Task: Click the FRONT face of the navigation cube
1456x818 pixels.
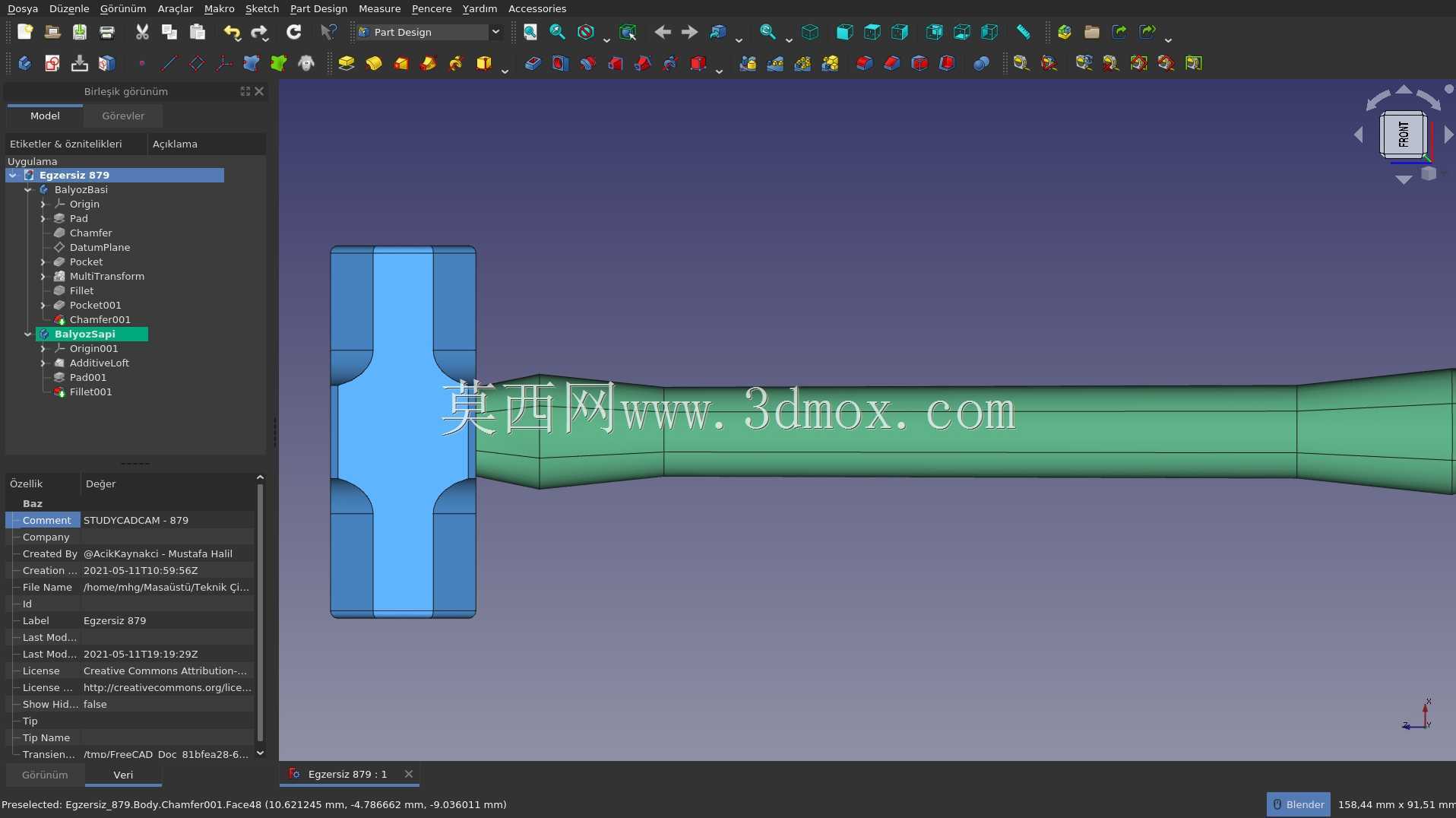Action: [1404, 135]
